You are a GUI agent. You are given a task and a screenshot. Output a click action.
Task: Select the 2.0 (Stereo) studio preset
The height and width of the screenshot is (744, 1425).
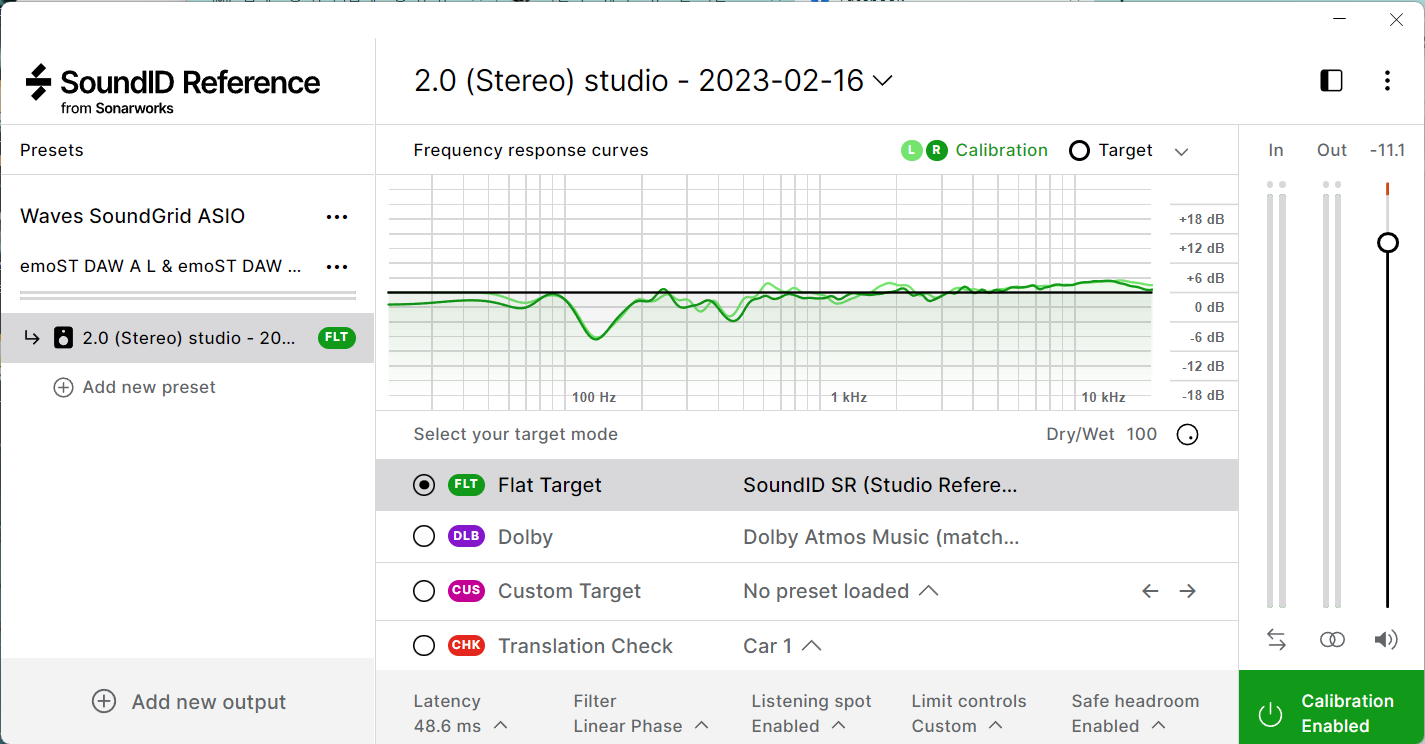point(188,338)
